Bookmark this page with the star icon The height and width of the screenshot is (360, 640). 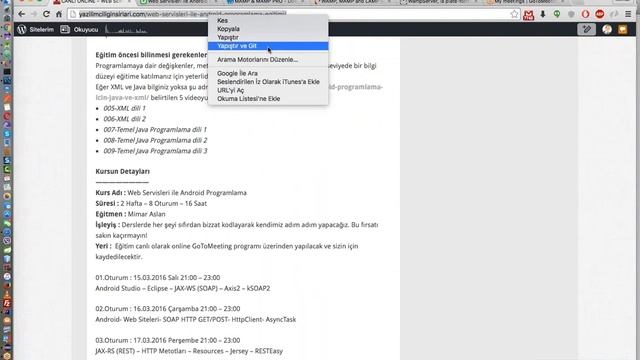coord(514,14)
